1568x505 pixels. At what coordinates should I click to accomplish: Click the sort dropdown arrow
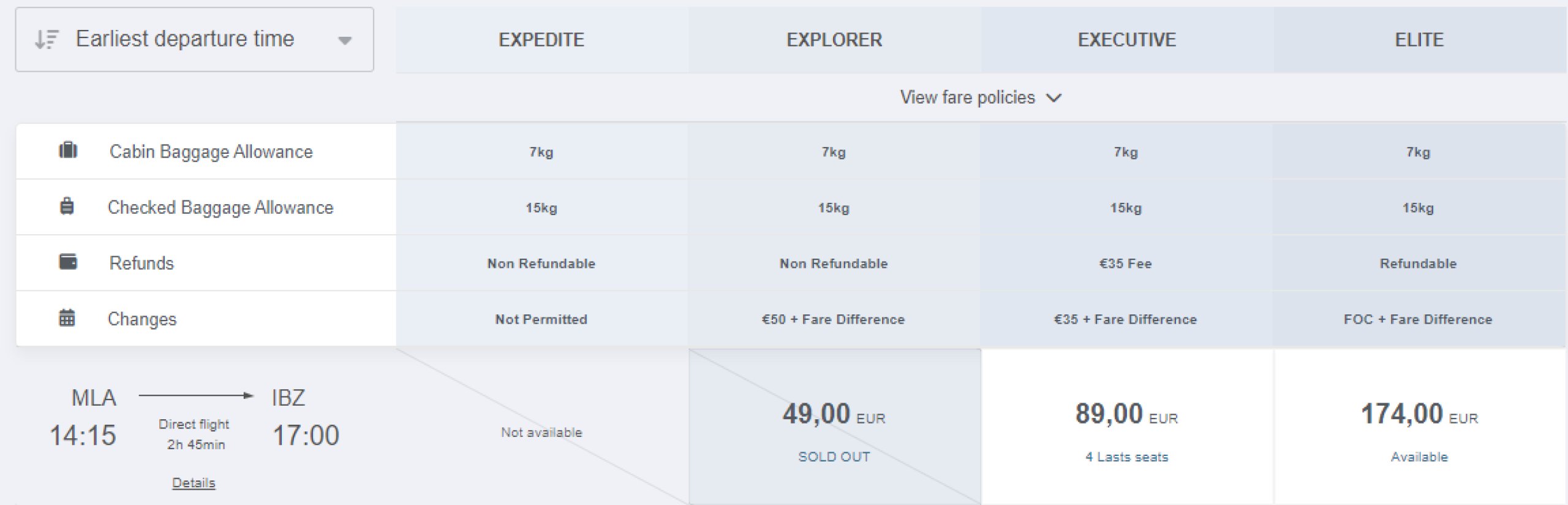click(x=345, y=41)
